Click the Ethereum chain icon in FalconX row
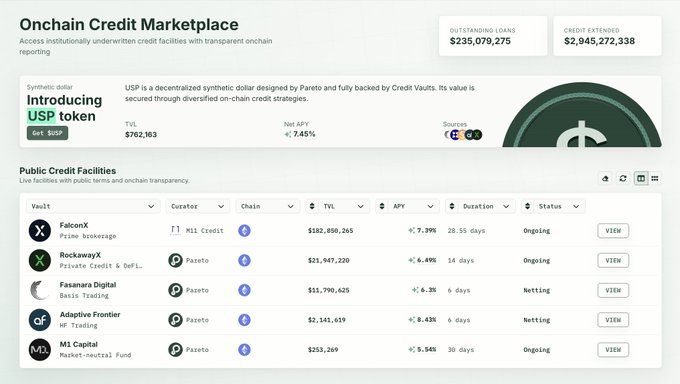 pos(245,230)
